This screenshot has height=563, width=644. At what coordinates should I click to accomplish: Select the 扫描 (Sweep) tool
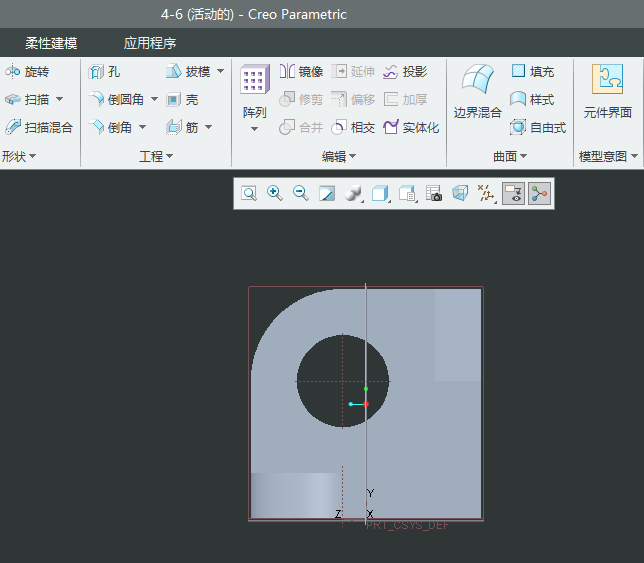pyautogui.click(x=27, y=99)
